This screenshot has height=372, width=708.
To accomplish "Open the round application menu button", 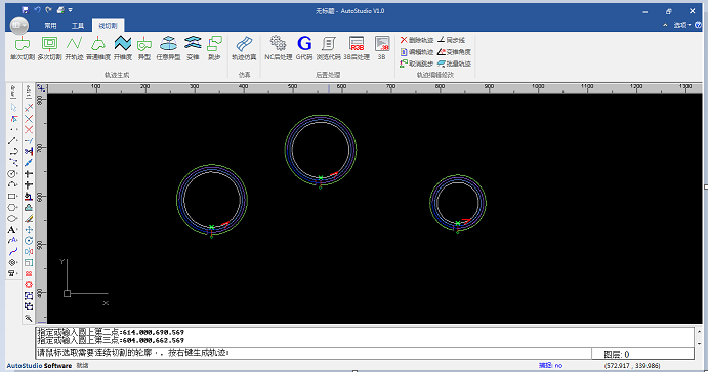I will click(19, 25).
